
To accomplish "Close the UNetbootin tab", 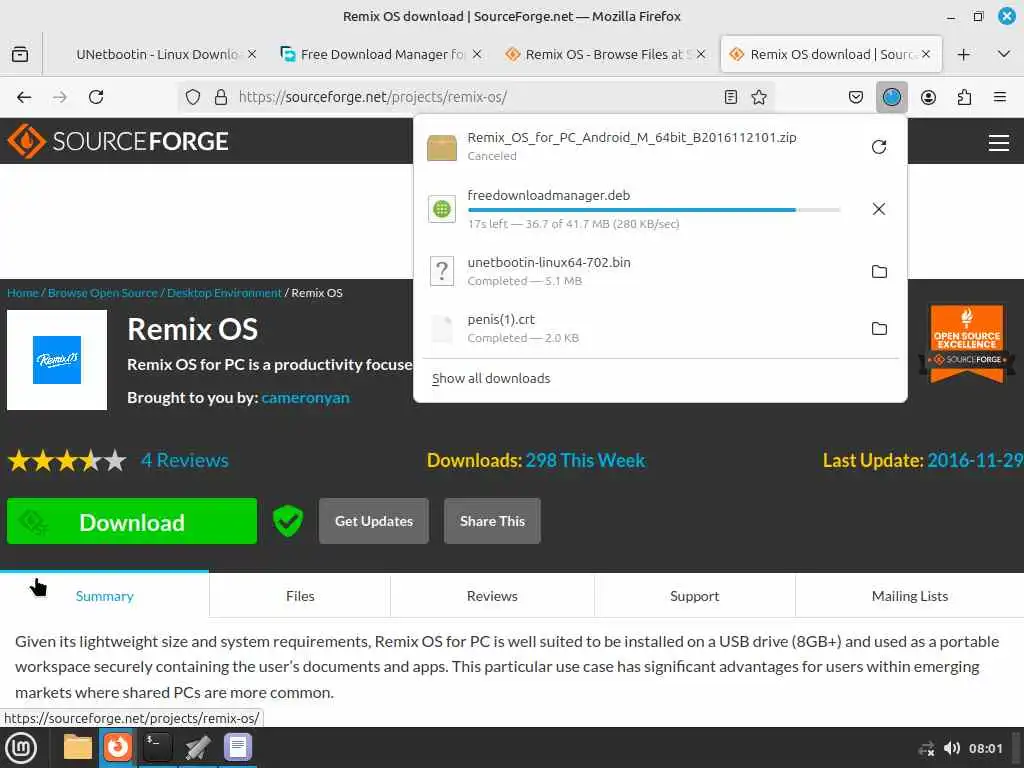I will click(252, 54).
